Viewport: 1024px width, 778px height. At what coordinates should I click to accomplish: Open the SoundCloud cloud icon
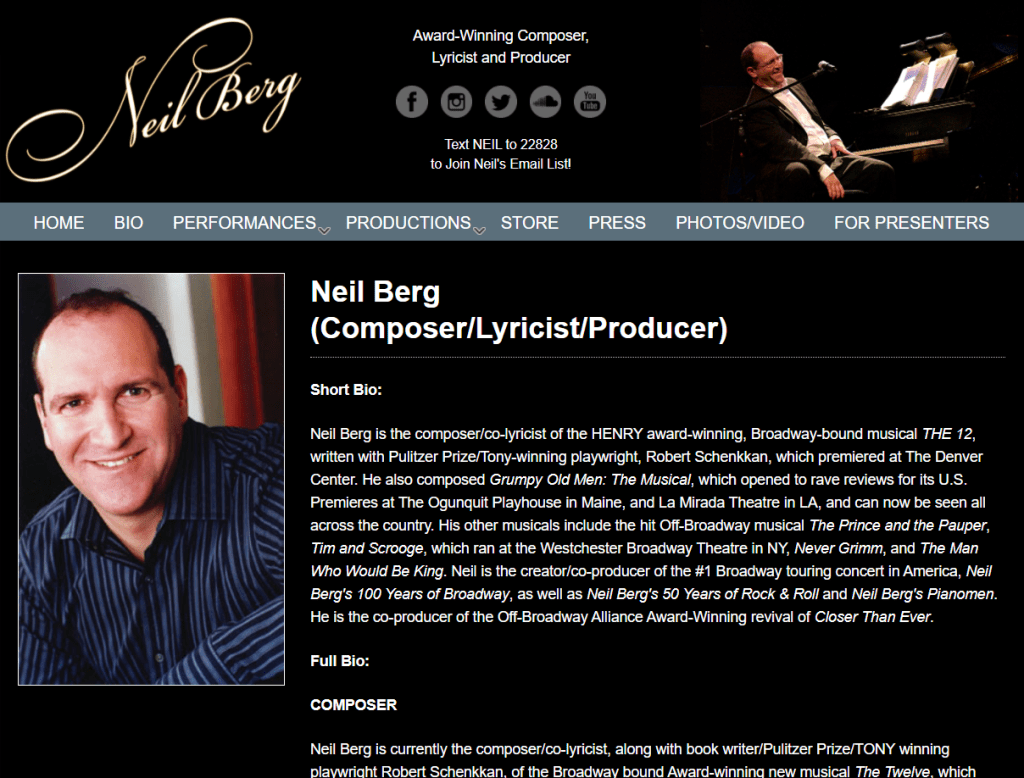(x=545, y=102)
